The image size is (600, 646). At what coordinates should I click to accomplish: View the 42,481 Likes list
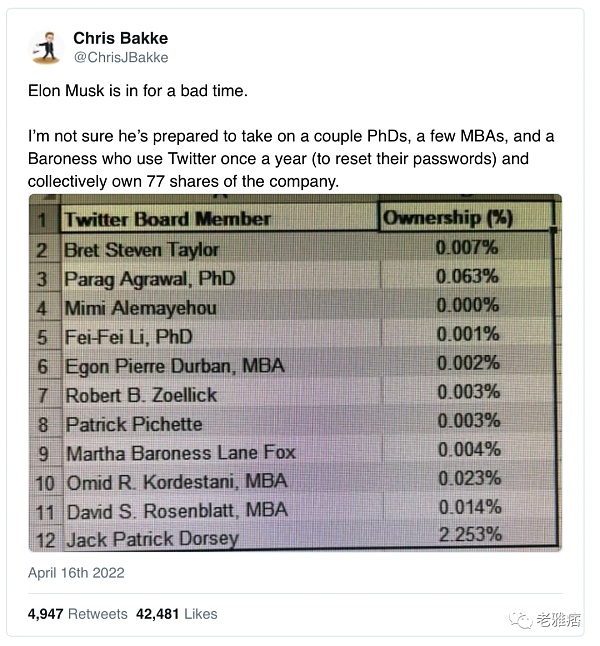tap(177, 614)
